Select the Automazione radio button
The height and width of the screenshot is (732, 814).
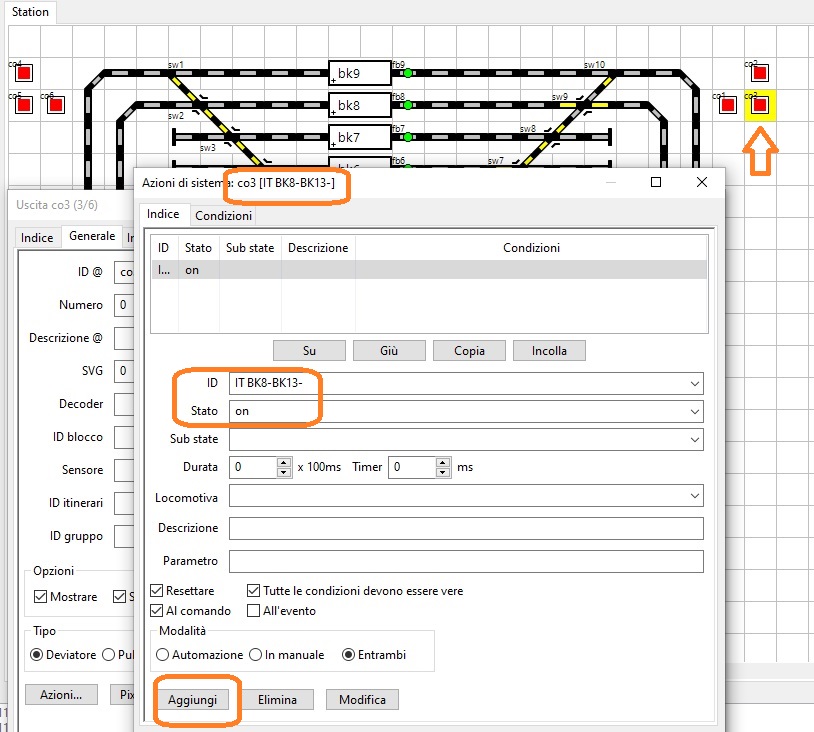163,655
